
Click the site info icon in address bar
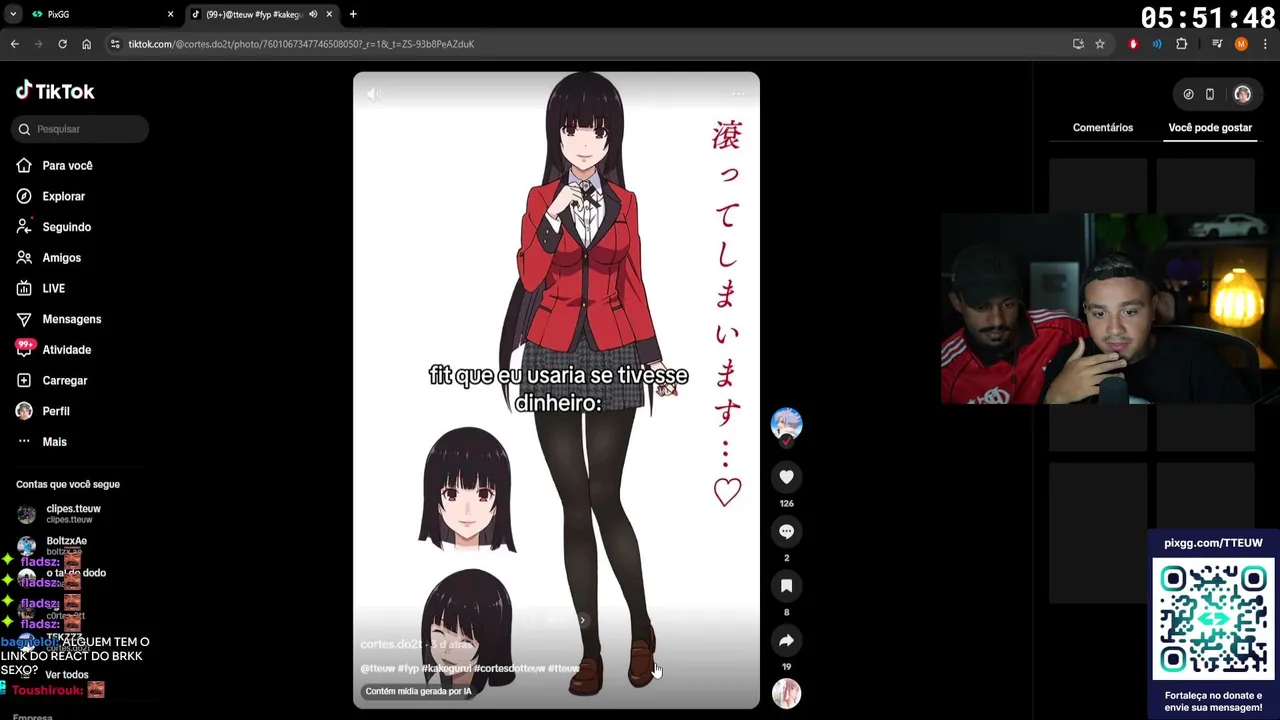tap(115, 44)
